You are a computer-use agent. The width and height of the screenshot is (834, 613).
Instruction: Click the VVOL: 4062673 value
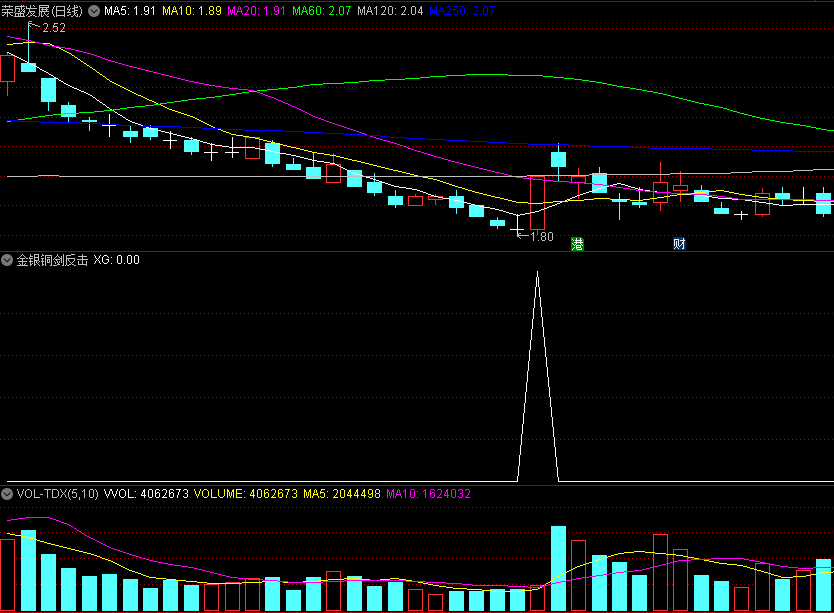[146, 494]
